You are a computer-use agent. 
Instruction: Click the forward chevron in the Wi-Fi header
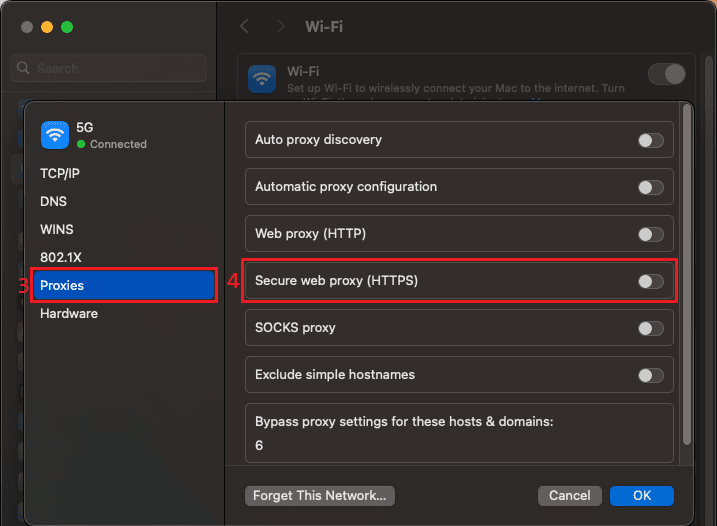click(x=281, y=27)
